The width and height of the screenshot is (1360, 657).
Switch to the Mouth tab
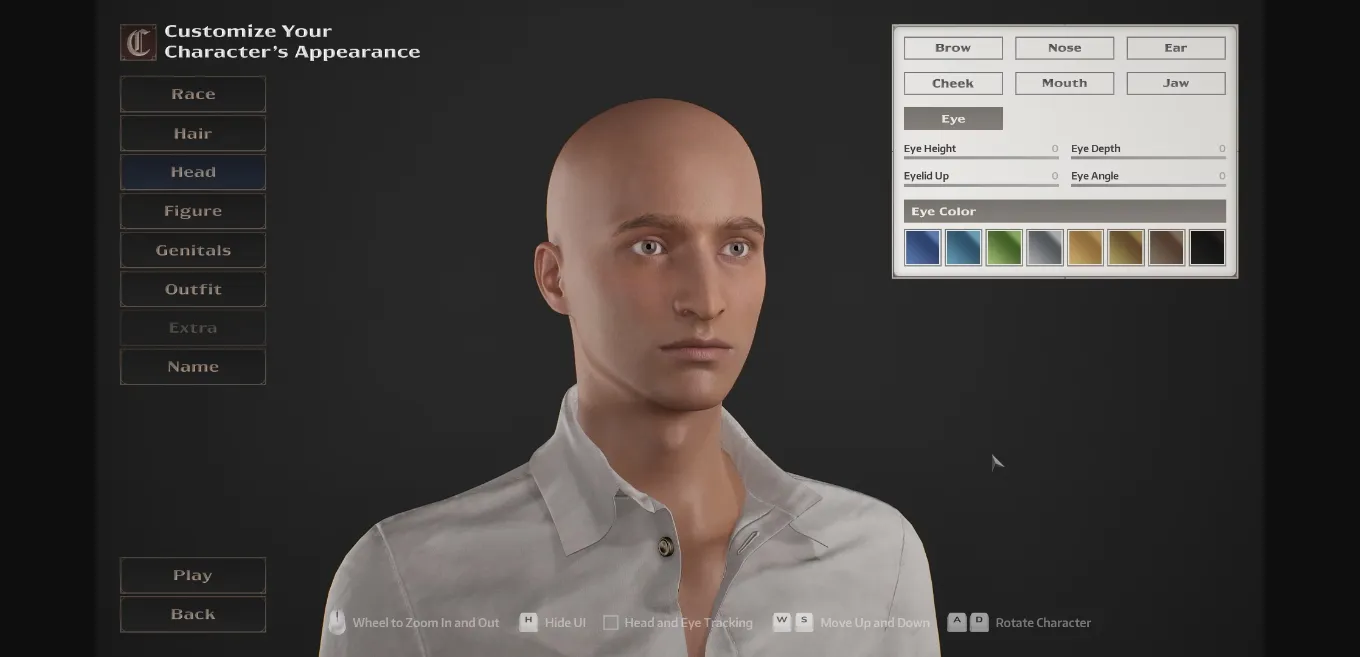[x=1064, y=83]
